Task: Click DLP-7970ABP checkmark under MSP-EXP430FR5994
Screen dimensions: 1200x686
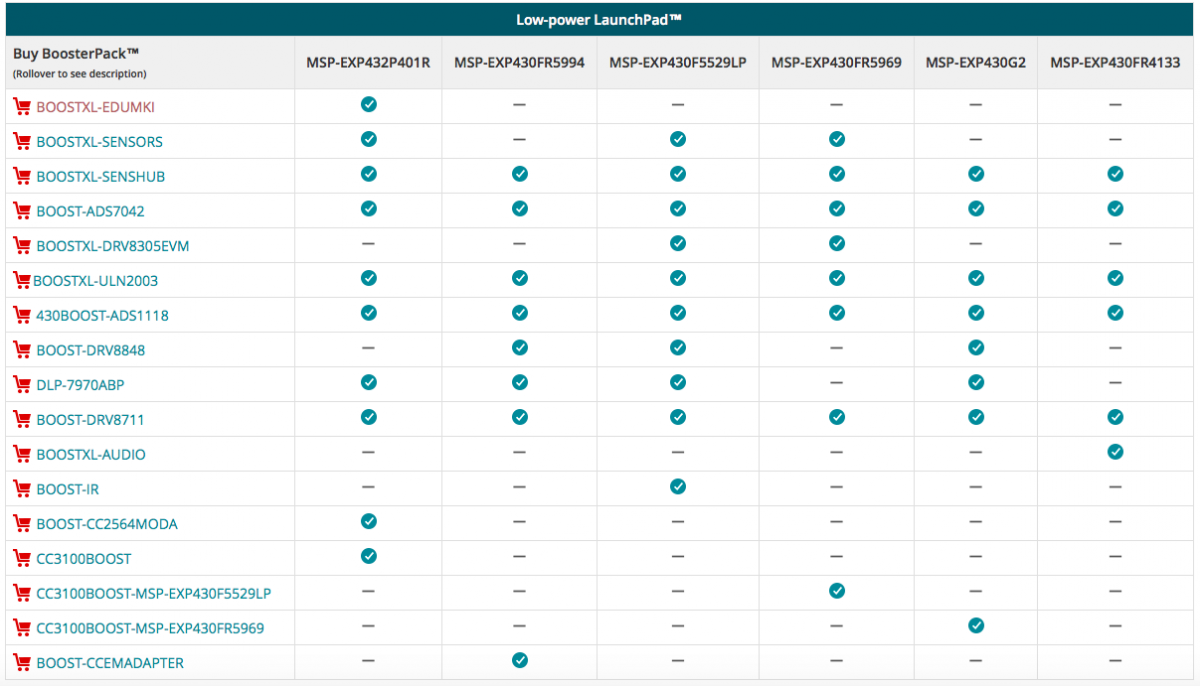Action: click(x=519, y=382)
